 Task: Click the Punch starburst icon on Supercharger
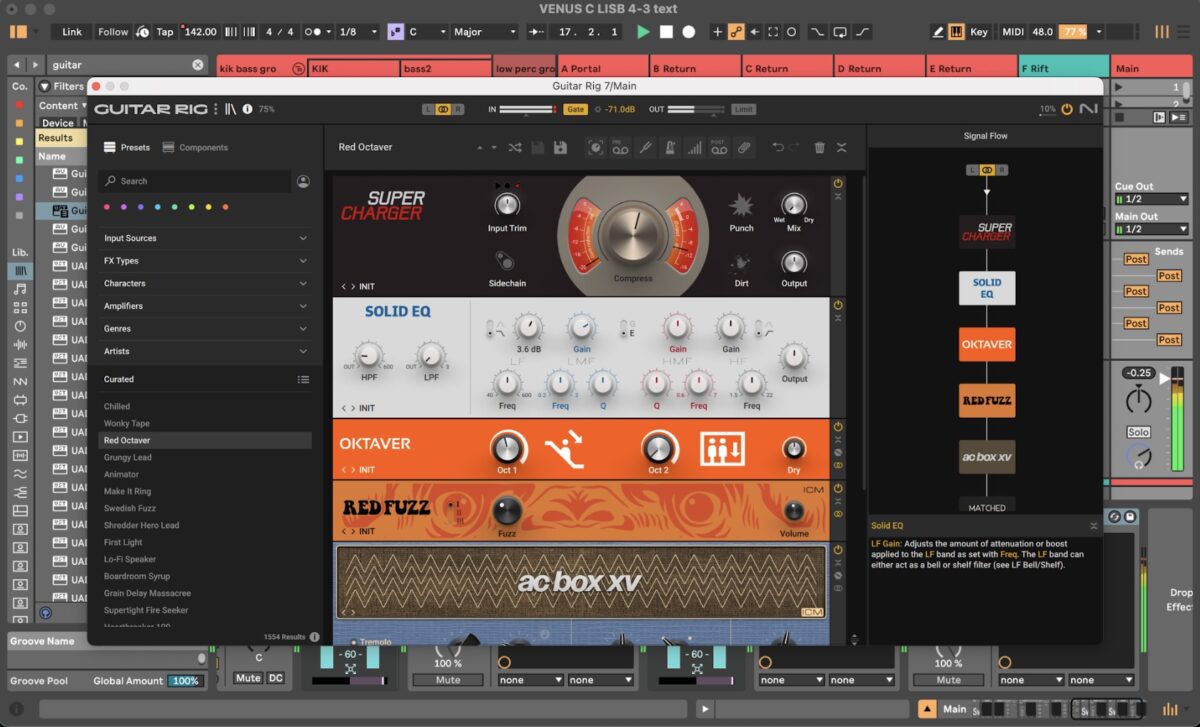point(741,206)
